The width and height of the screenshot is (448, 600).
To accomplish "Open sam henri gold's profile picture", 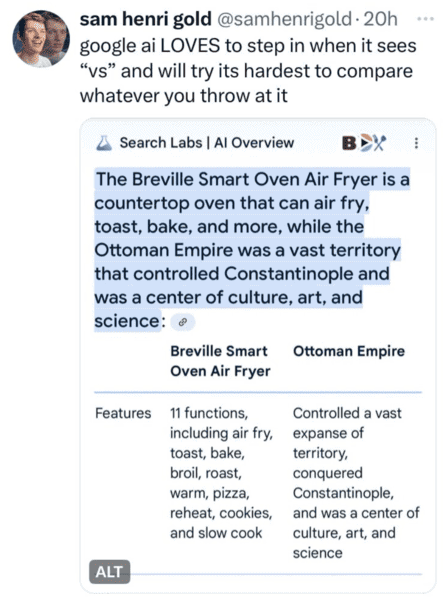I will [41, 39].
